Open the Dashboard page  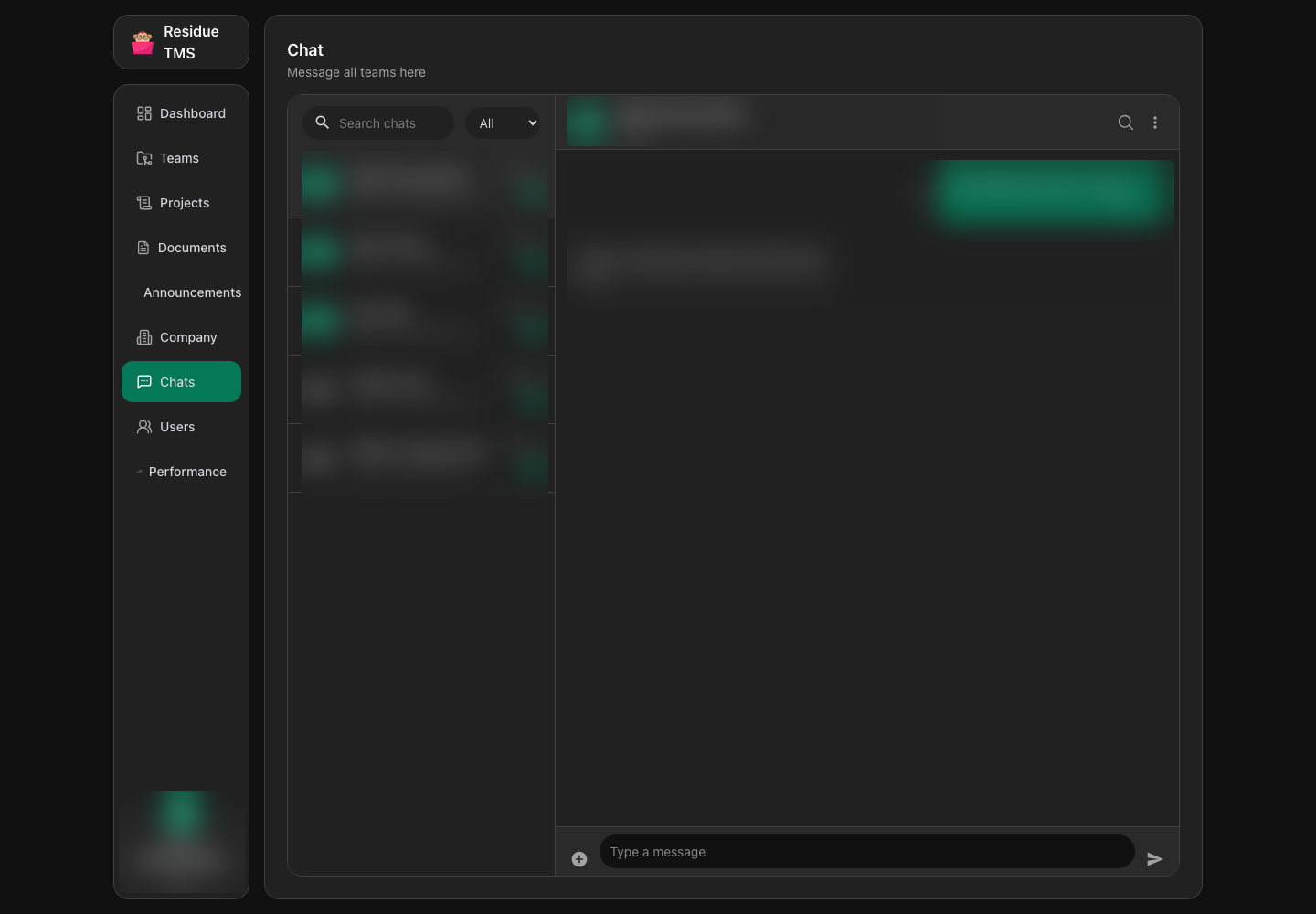(x=181, y=113)
